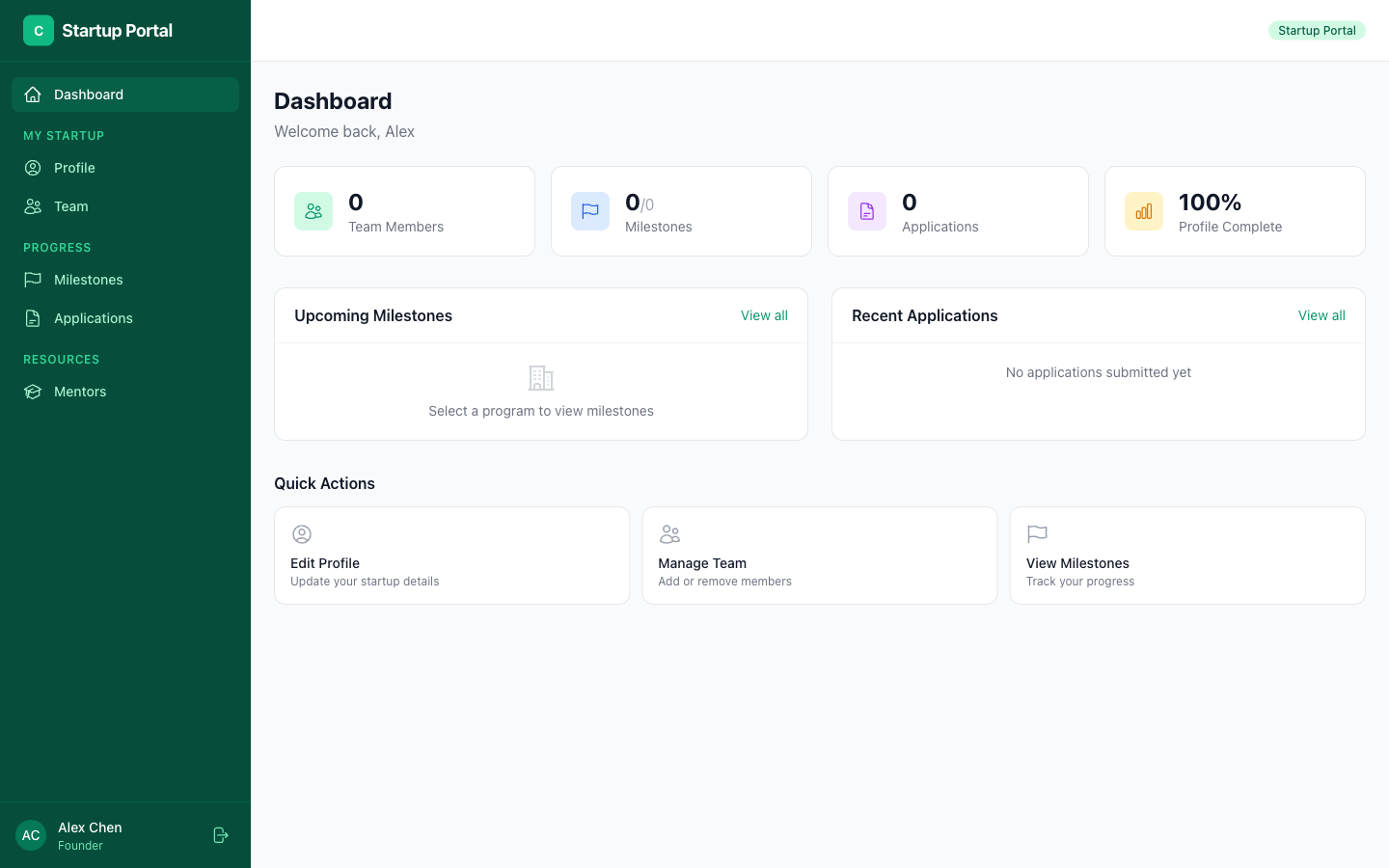Click the logout icon next to Alex Chen
The image size is (1389, 868).
(x=220, y=835)
